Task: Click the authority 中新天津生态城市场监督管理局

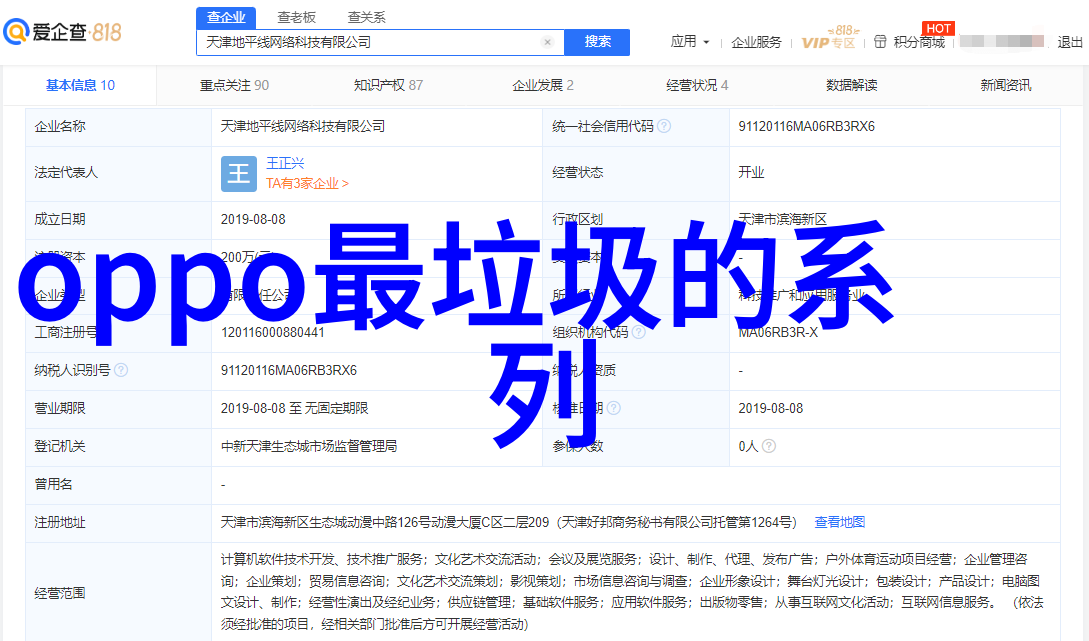Action: [309, 447]
